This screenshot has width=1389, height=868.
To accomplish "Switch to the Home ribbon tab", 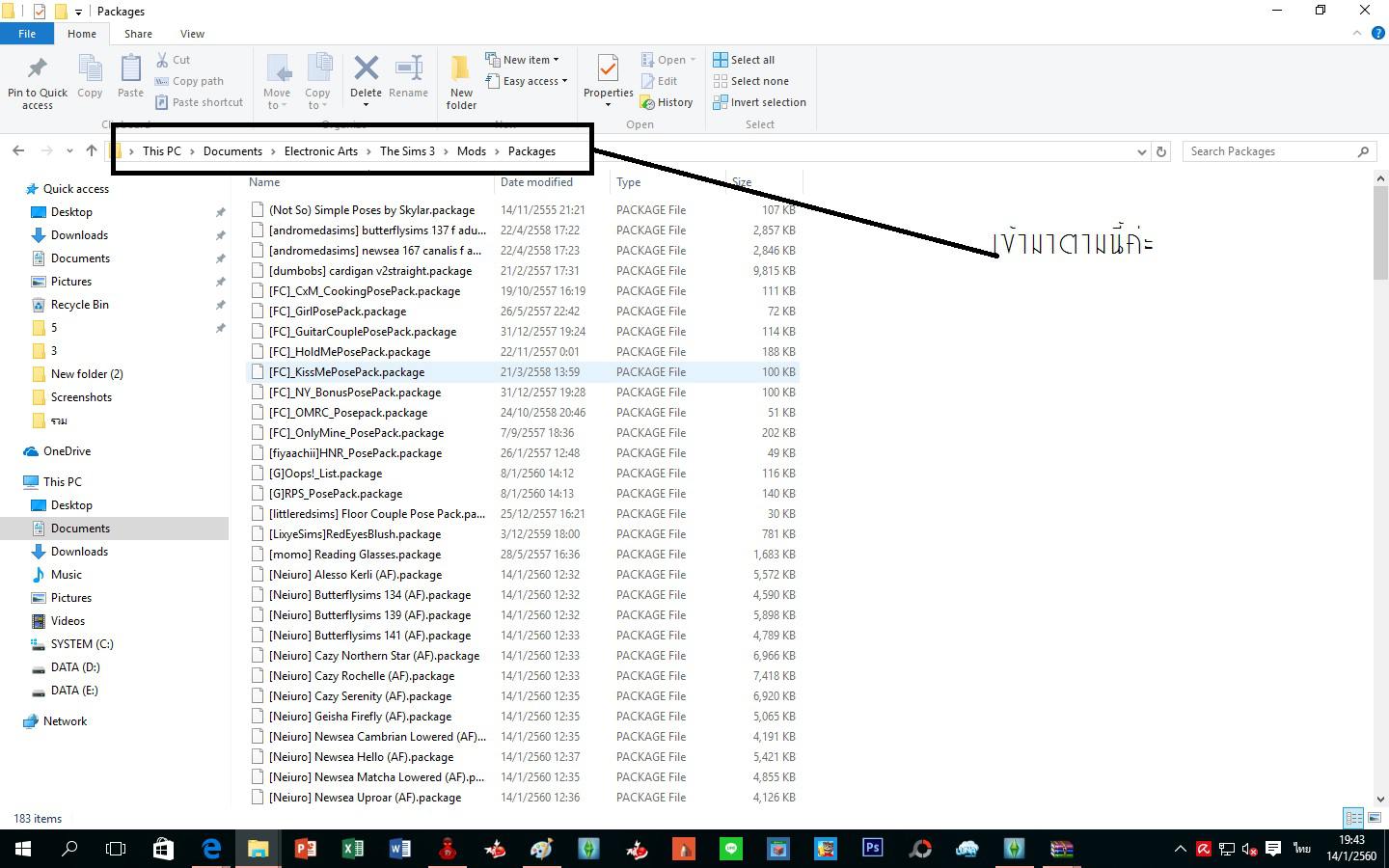I will click(x=82, y=34).
